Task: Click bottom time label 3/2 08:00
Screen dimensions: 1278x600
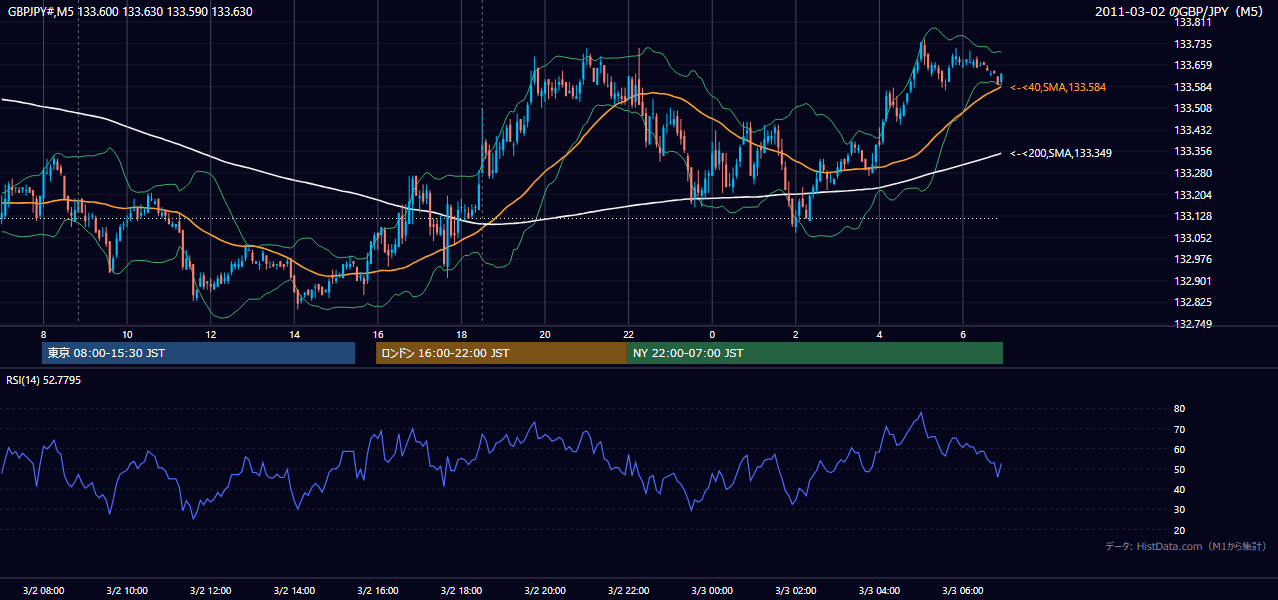Action: pyautogui.click(x=43, y=591)
